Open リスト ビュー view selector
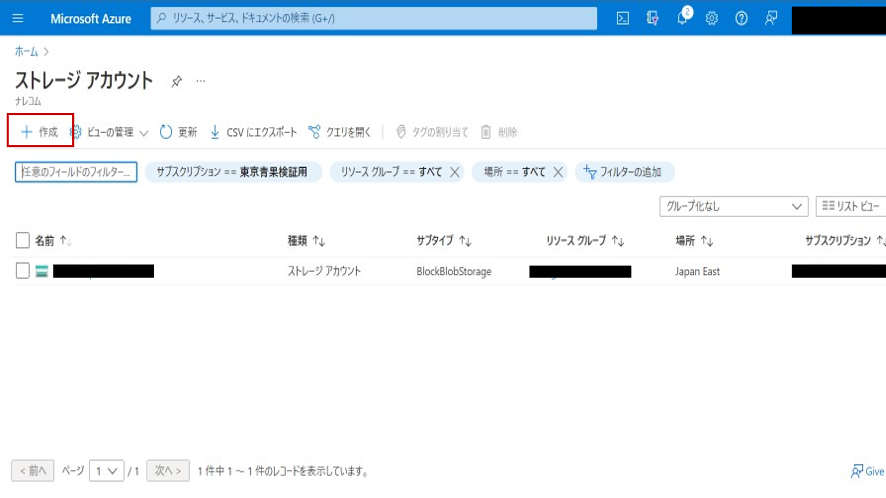The width and height of the screenshot is (886, 498). click(x=851, y=206)
